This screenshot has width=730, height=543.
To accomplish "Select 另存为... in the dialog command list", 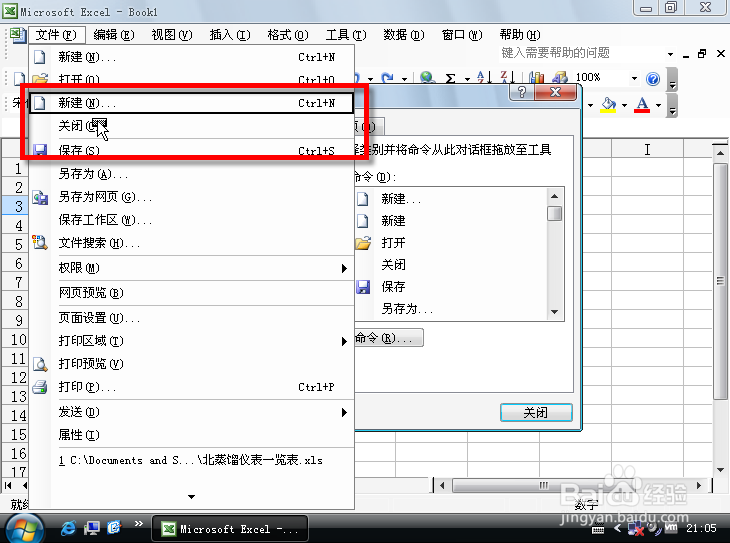I will [x=407, y=309].
